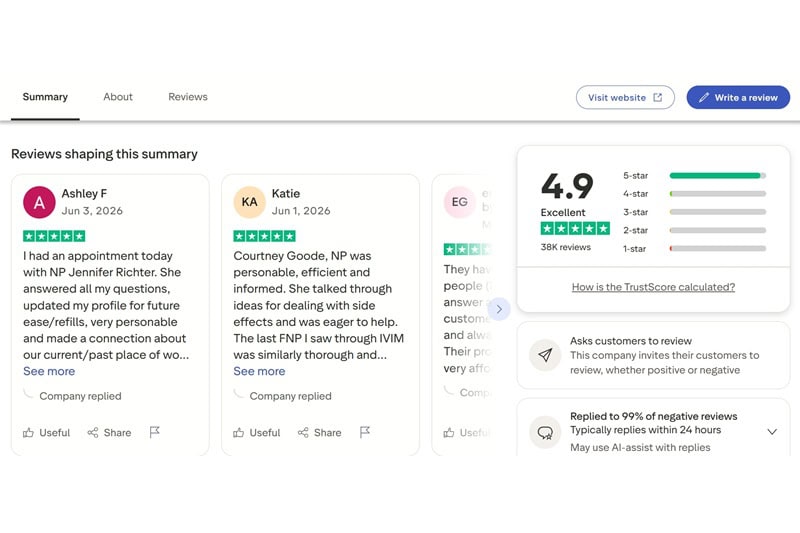800x533 pixels.
Task: Mark Katie's review as Useful
Action: tap(257, 433)
